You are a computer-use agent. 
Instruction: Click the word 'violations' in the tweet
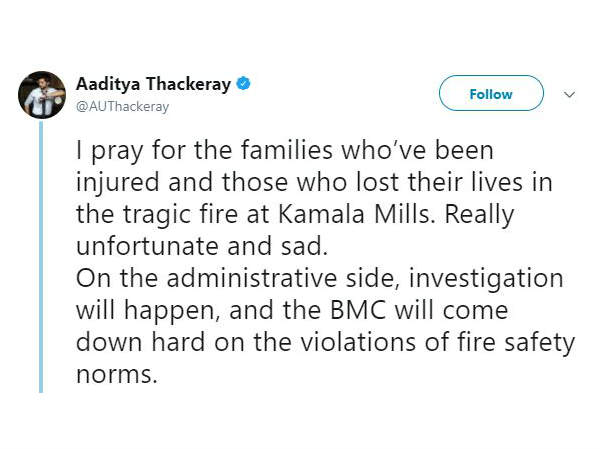pos(358,342)
